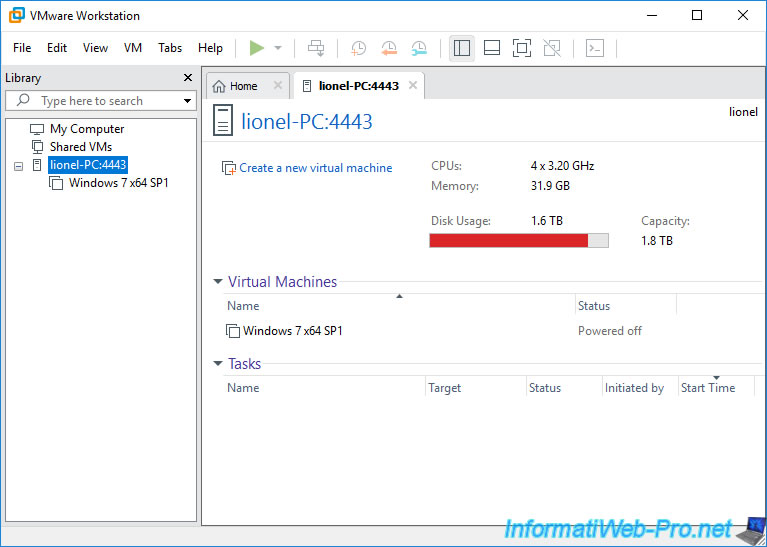Screen dimensions: 767x547
Task: Select lionel-PC:4443 in Library tree
Action: click(88, 165)
